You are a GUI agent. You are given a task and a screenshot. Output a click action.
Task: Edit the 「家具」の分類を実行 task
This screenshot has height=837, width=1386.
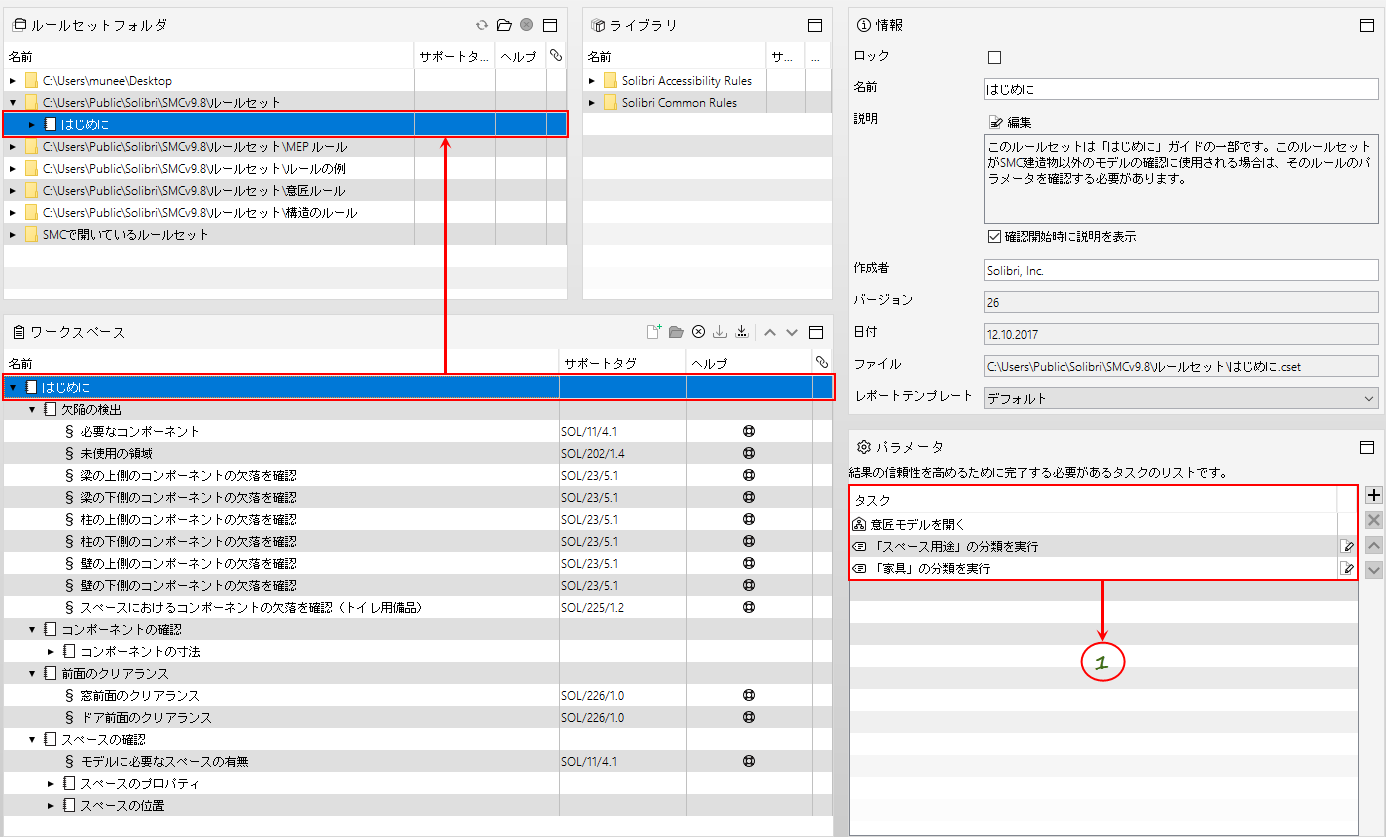pyautogui.click(x=1347, y=568)
